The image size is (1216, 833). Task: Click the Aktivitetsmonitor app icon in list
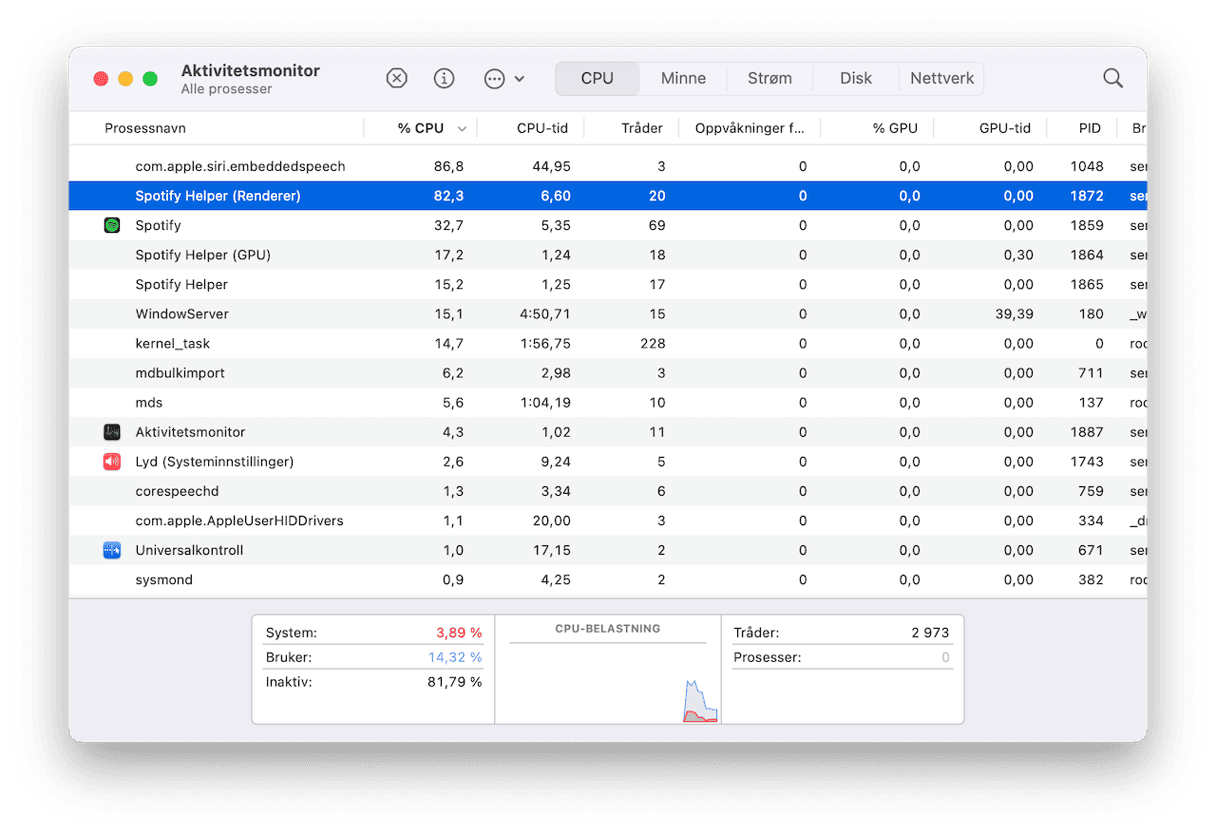click(x=112, y=432)
